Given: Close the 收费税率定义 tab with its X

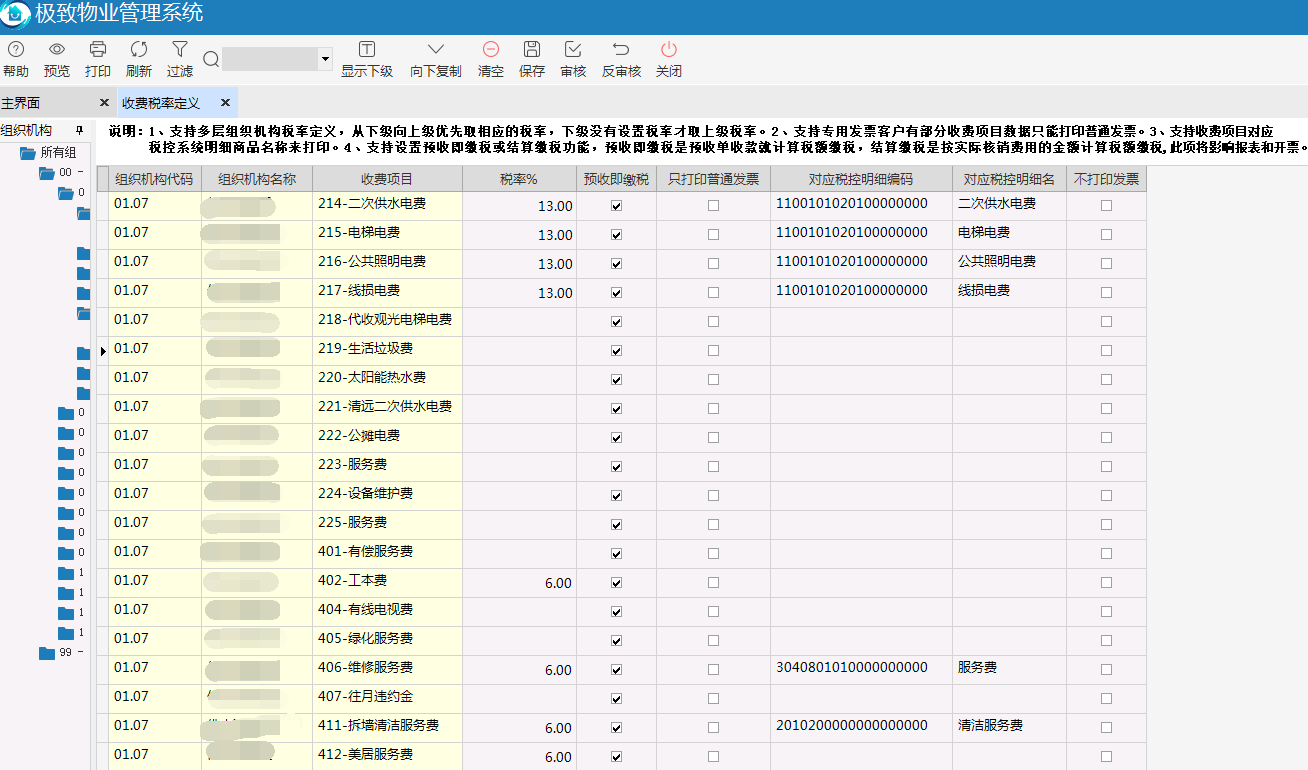Looking at the screenshot, I should (x=225, y=103).
